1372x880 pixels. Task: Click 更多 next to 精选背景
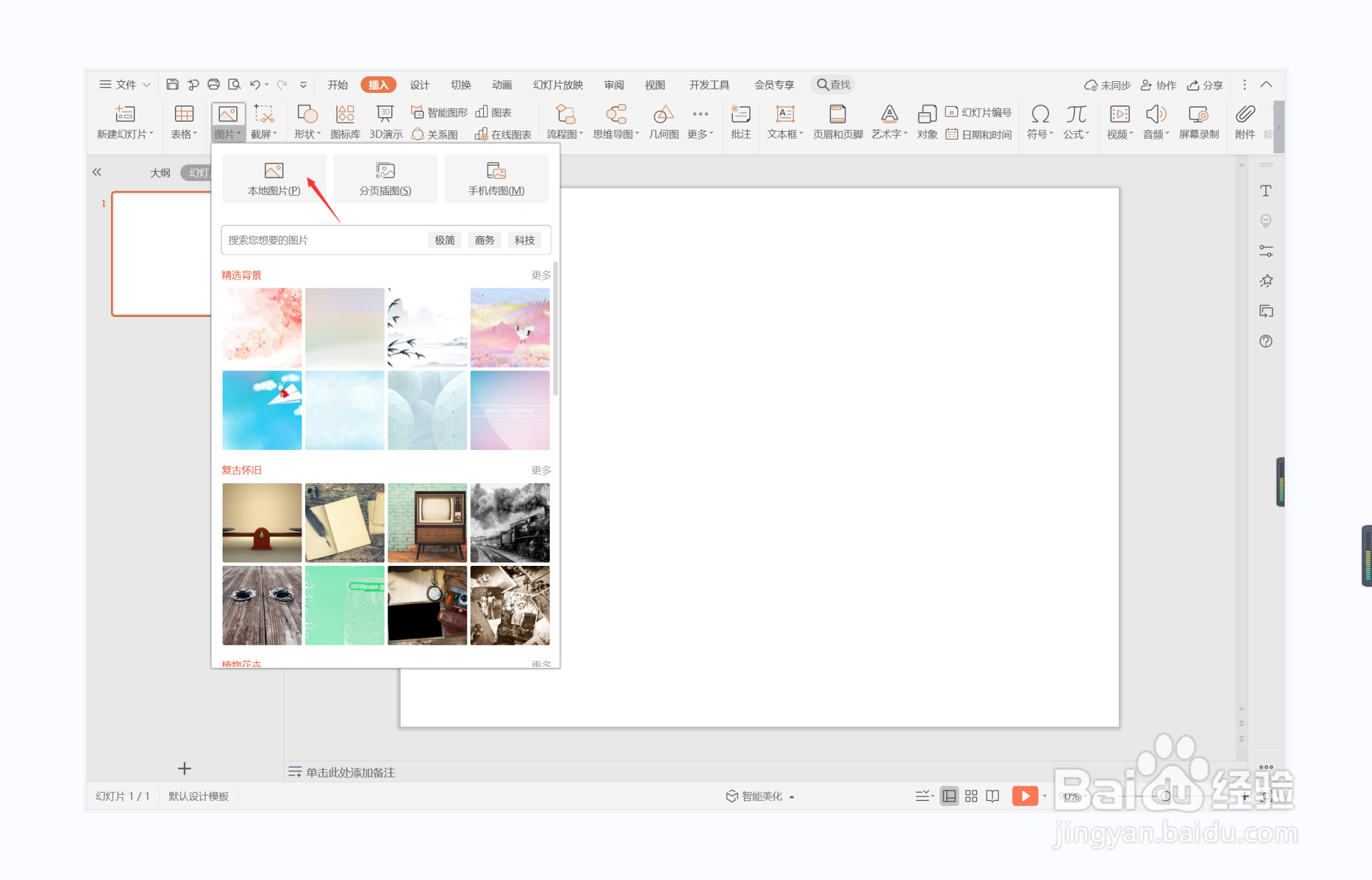click(541, 275)
